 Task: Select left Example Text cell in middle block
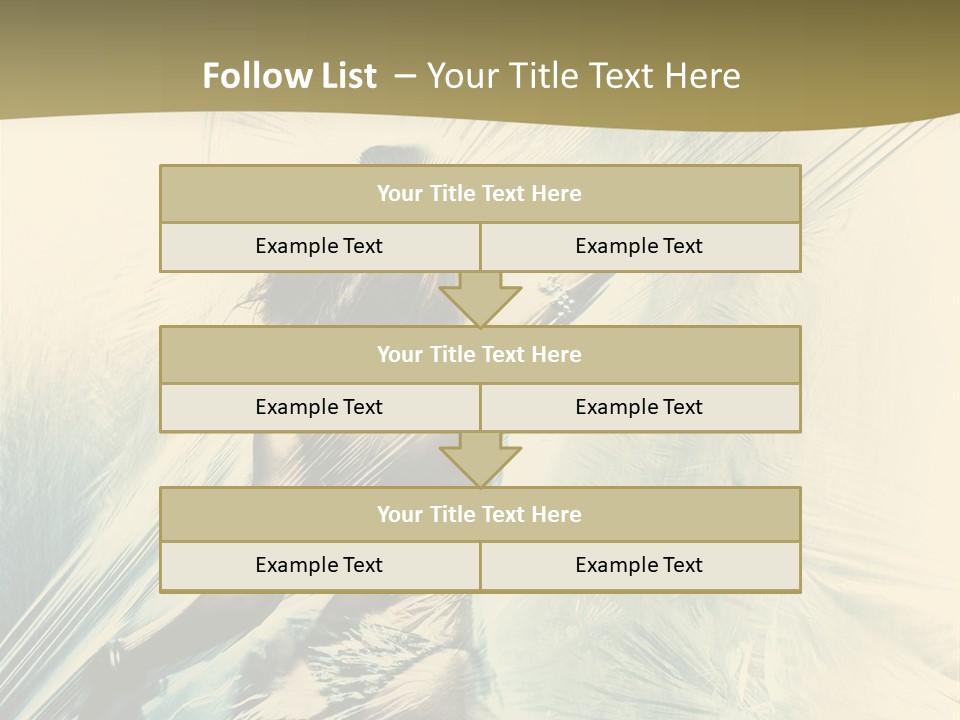(319, 408)
